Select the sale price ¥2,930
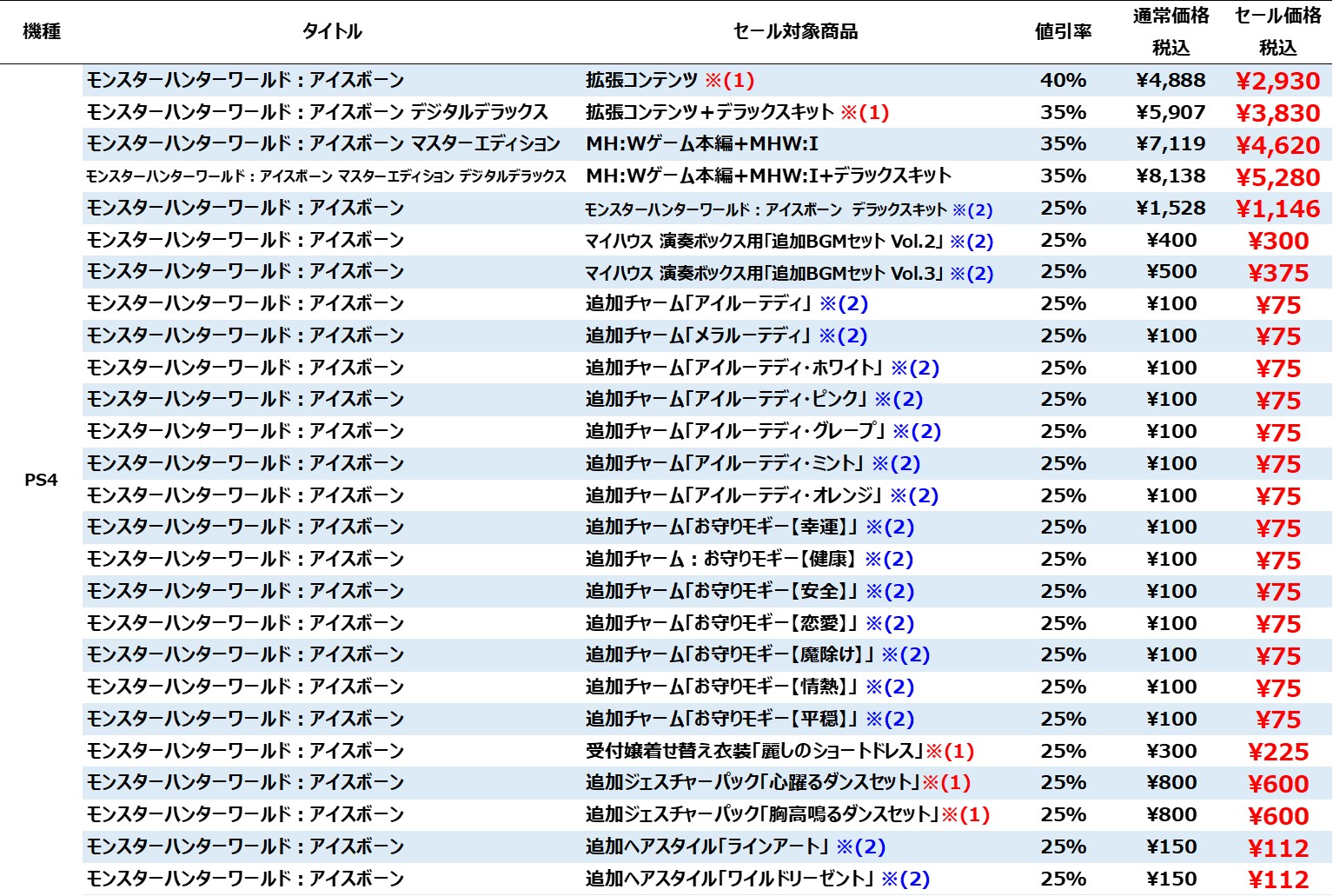 coord(1278,81)
